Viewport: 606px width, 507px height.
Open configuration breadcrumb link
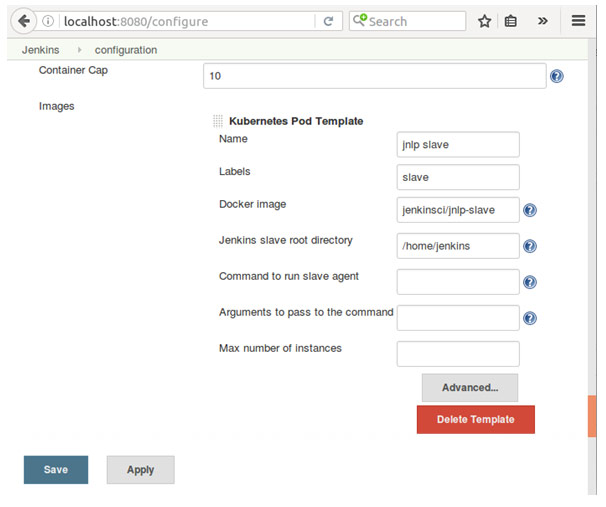click(x=126, y=50)
